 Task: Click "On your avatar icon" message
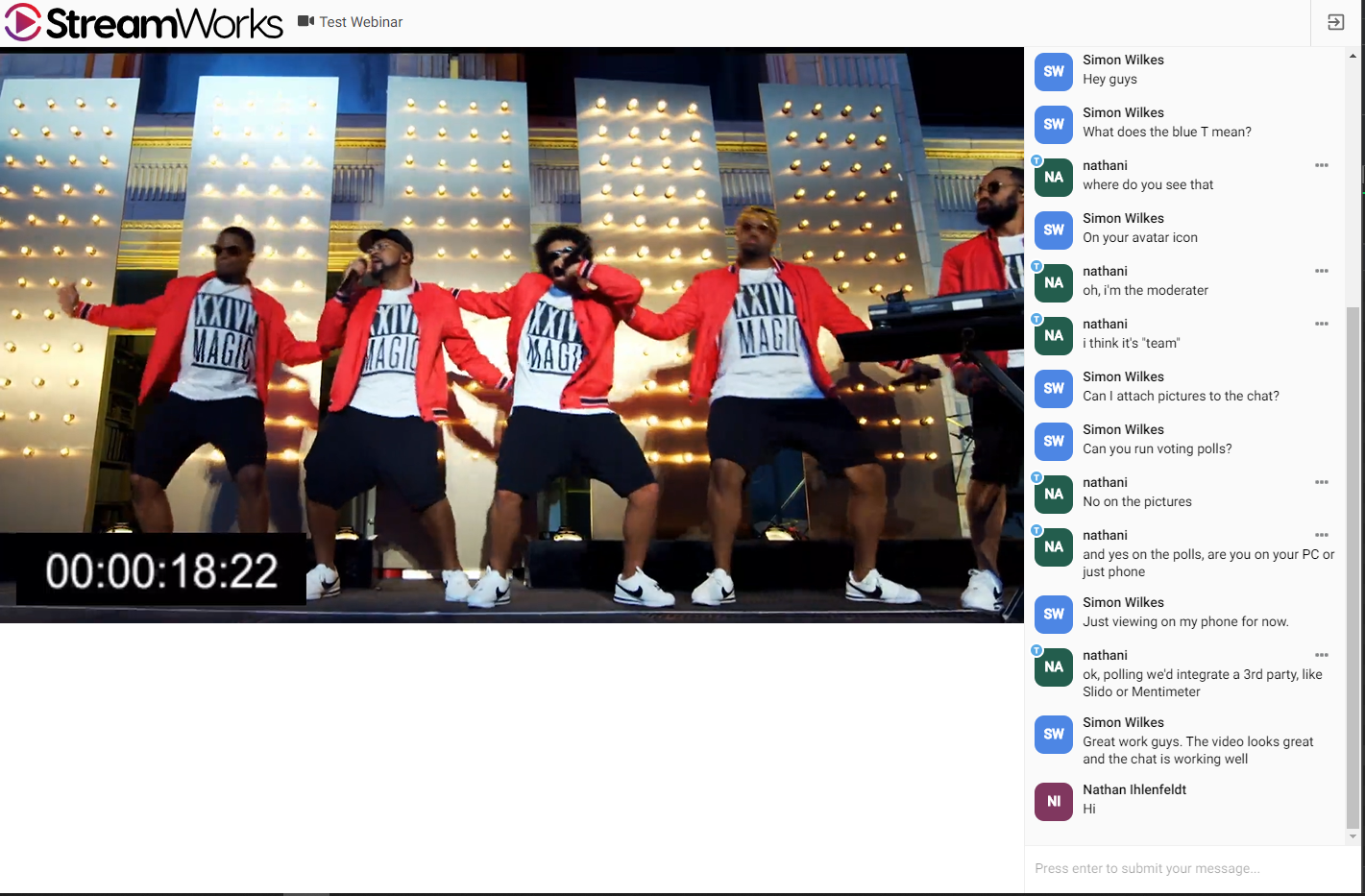1140,238
